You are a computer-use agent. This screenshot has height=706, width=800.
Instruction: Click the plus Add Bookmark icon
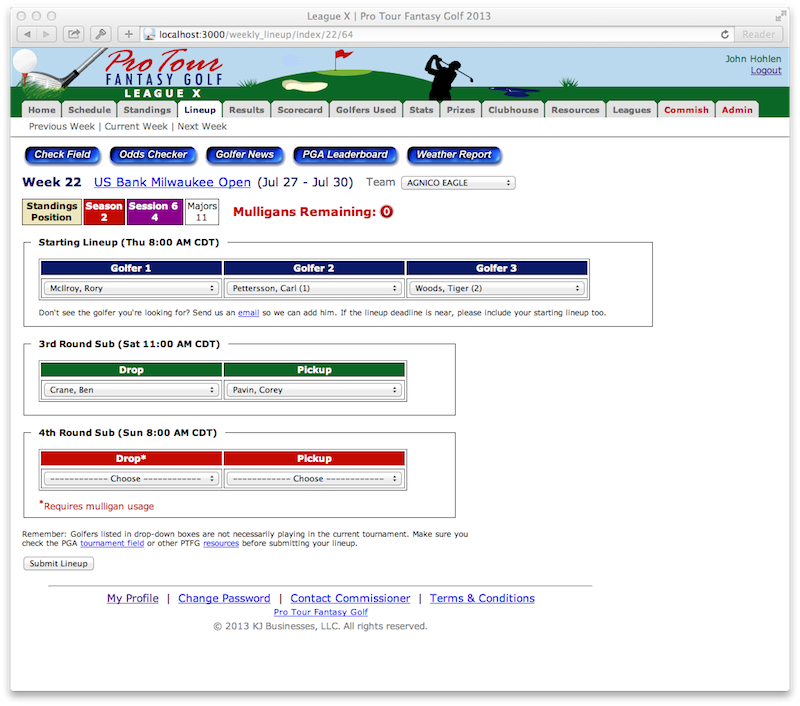[x=129, y=34]
